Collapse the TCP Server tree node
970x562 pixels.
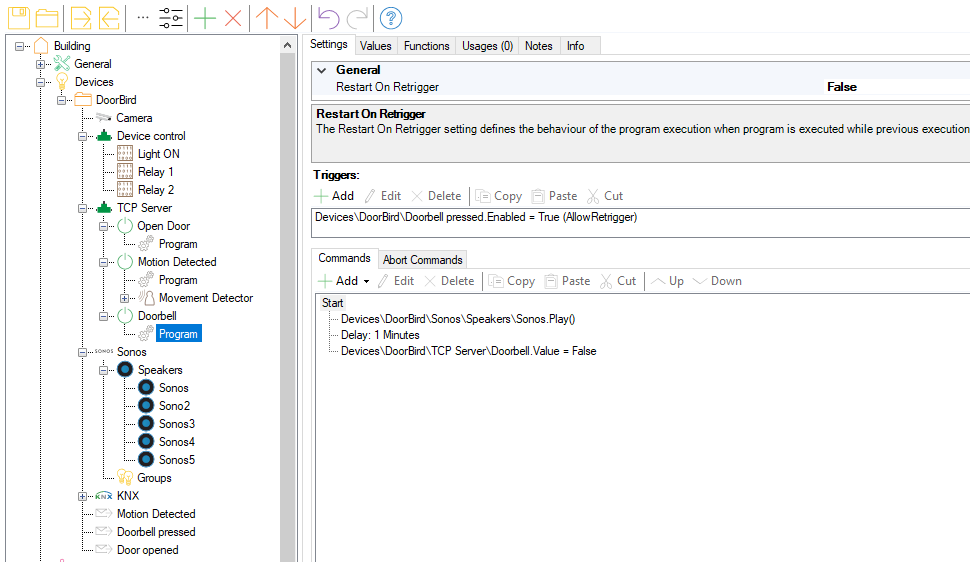(x=83, y=208)
